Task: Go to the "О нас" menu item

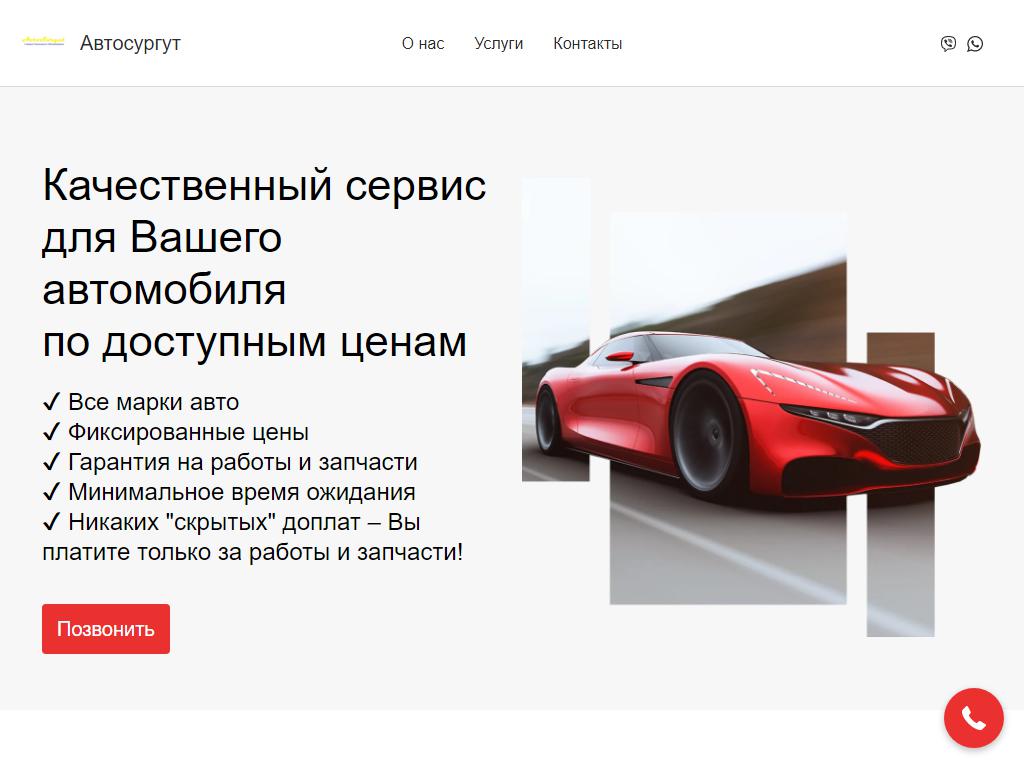Action: (x=423, y=44)
